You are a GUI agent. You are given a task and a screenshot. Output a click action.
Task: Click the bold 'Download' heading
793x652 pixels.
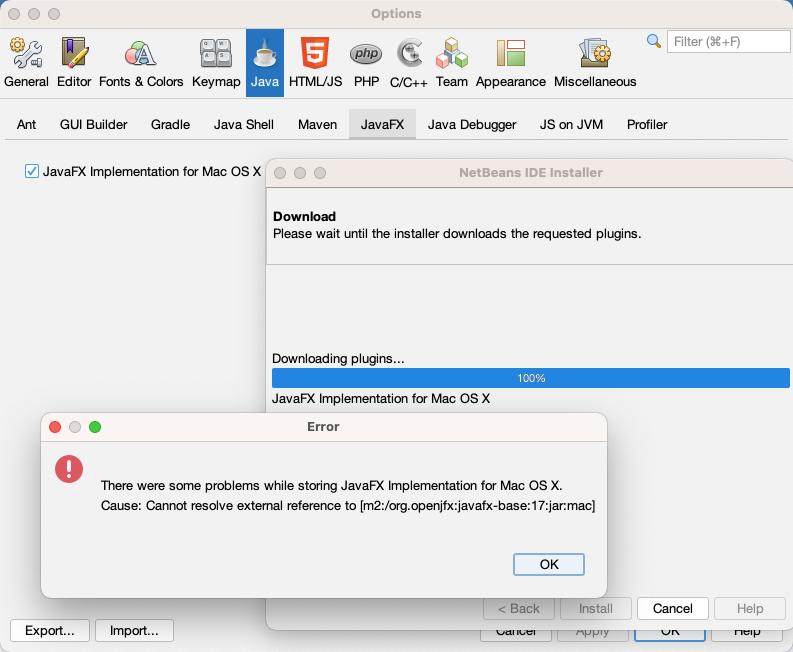[x=304, y=216]
